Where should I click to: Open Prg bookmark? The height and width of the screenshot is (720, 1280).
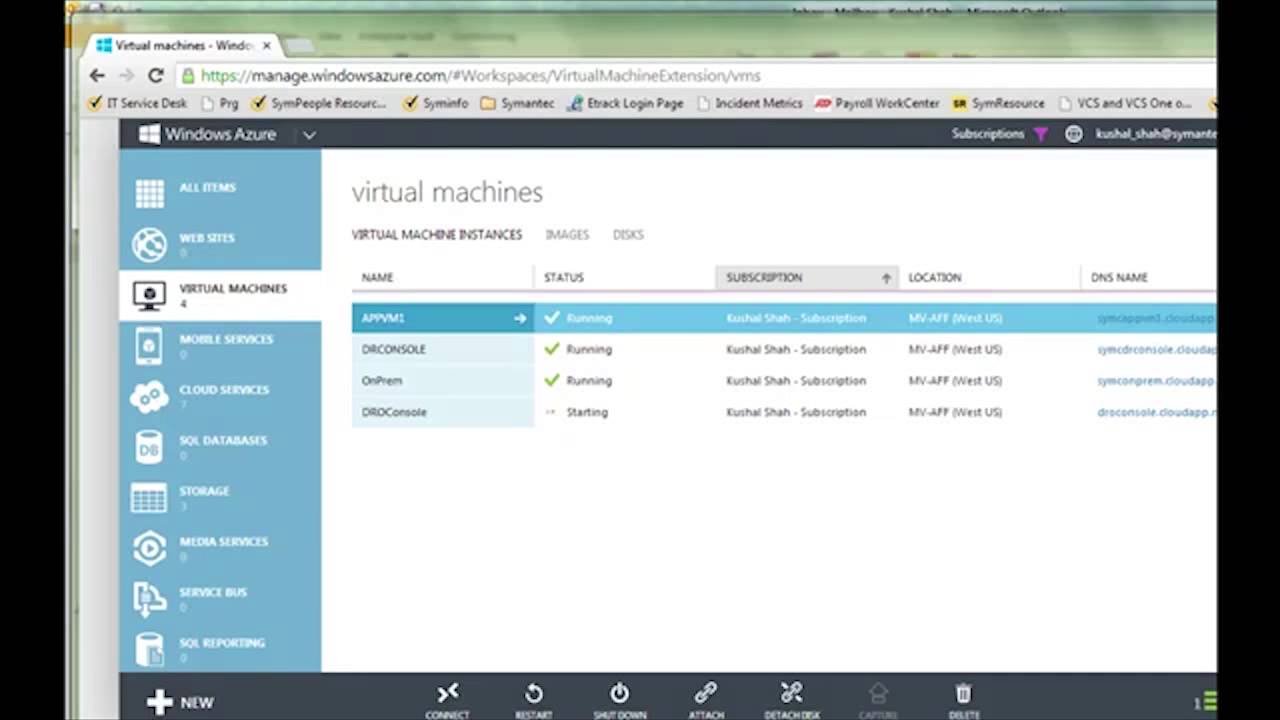(220, 103)
